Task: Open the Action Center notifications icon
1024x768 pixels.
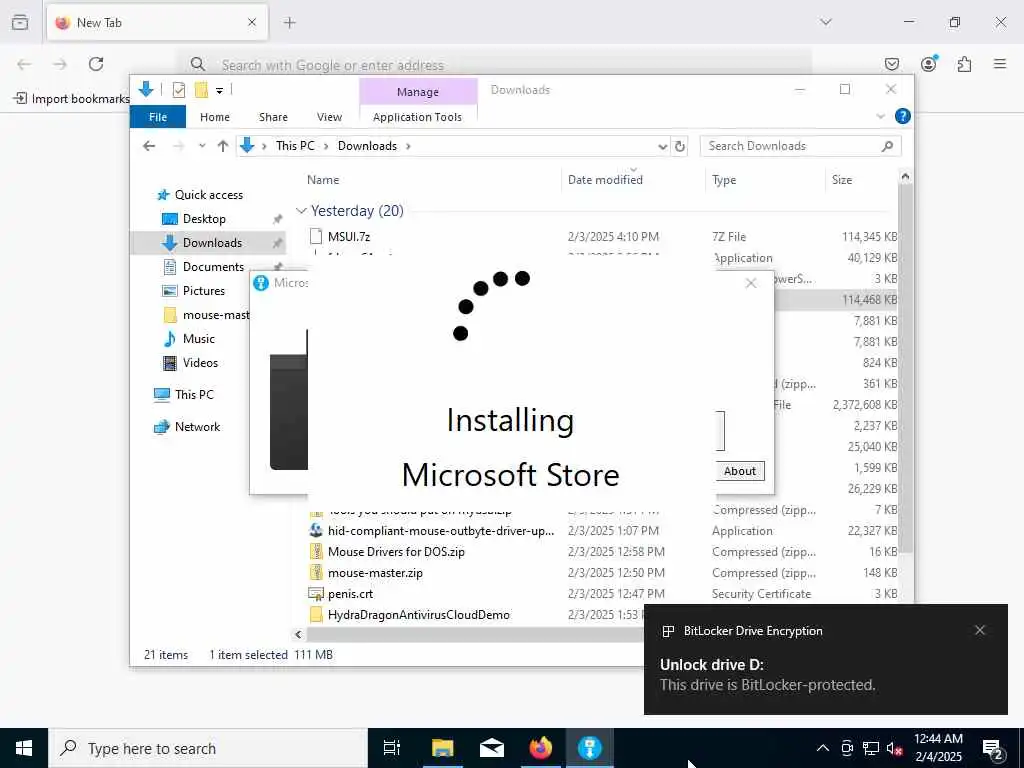Action: (x=993, y=749)
